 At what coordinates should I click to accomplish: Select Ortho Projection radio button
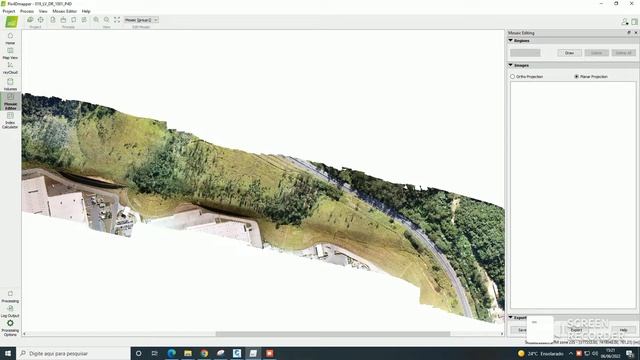click(x=512, y=77)
